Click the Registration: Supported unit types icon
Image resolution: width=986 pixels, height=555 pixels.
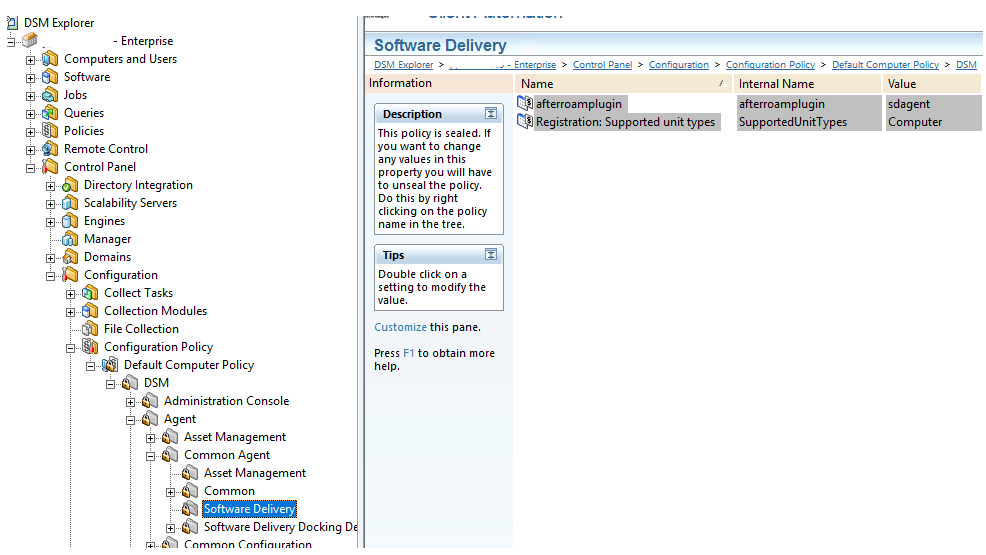(525, 122)
